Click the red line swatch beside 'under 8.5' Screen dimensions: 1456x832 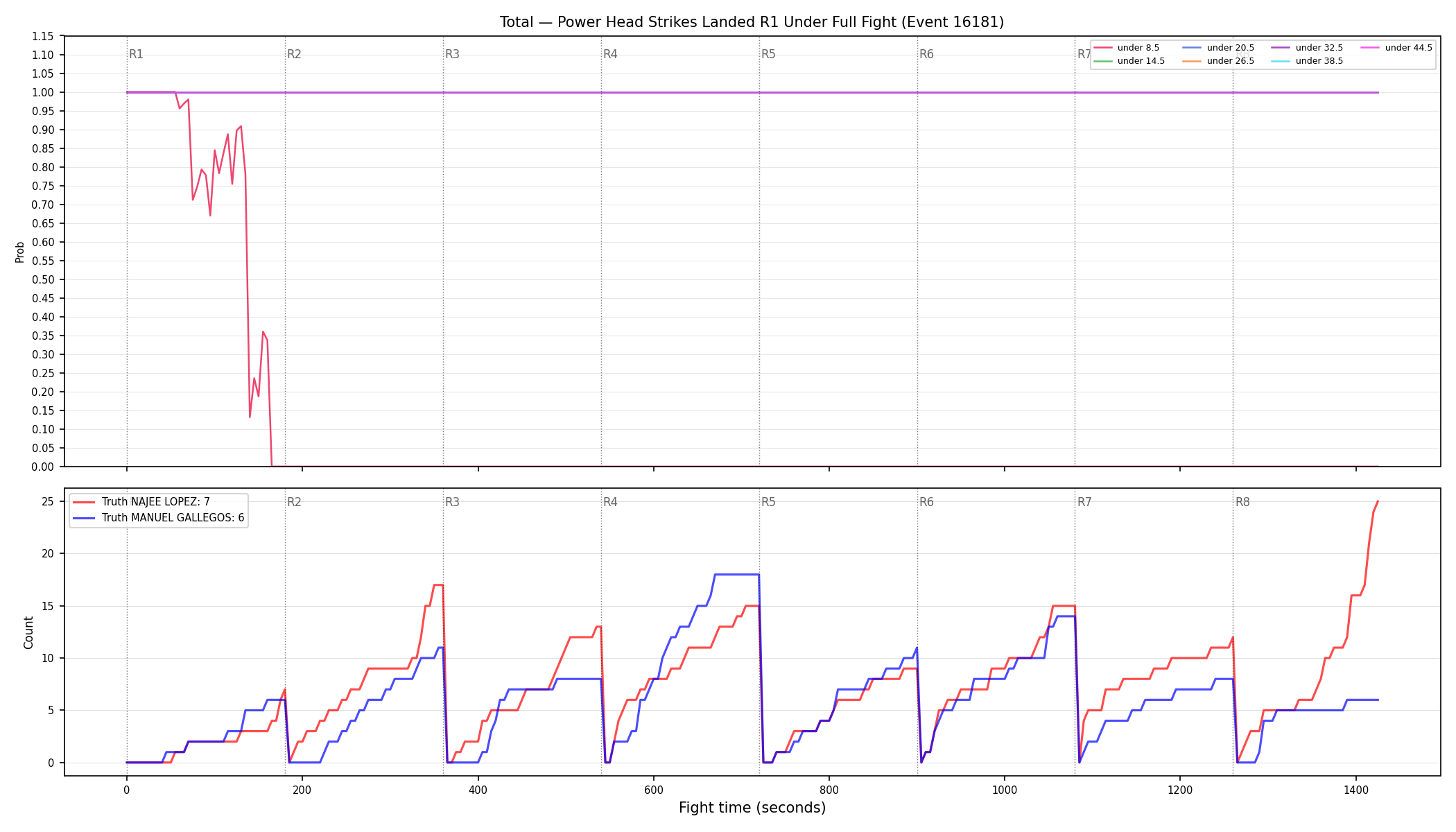point(1102,48)
